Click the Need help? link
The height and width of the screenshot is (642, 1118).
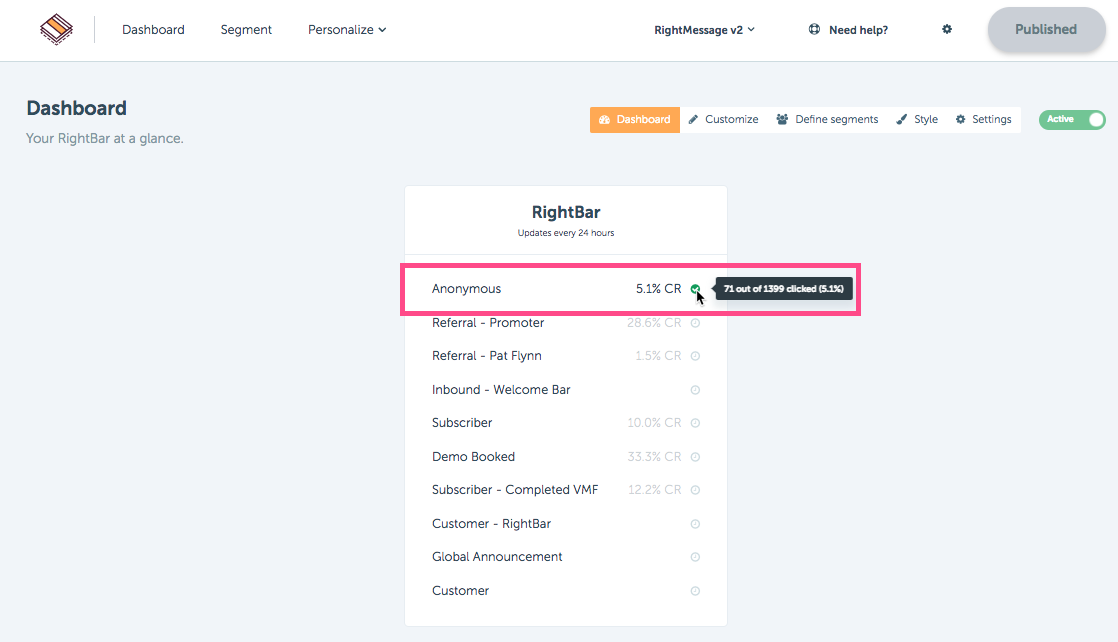tap(848, 30)
